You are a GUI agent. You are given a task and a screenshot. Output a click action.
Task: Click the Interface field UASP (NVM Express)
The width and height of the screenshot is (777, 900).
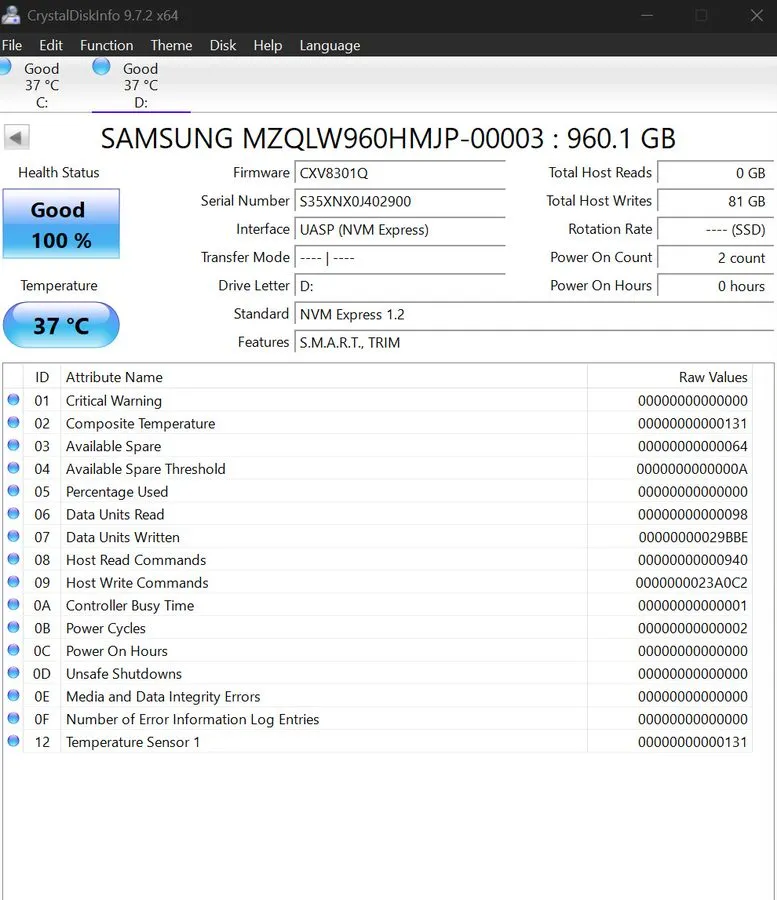tap(399, 230)
